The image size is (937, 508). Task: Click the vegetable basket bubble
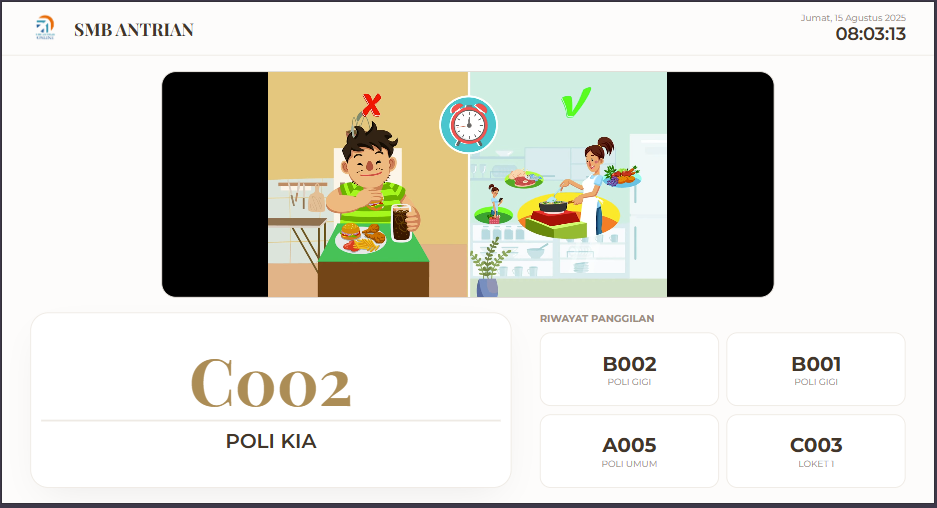coord(622,176)
